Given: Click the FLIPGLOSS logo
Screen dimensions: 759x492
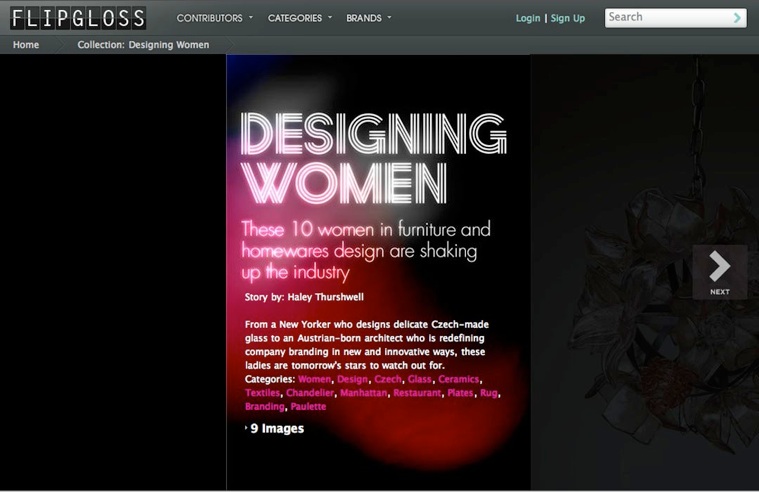Looking at the screenshot, I should tap(78, 18).
